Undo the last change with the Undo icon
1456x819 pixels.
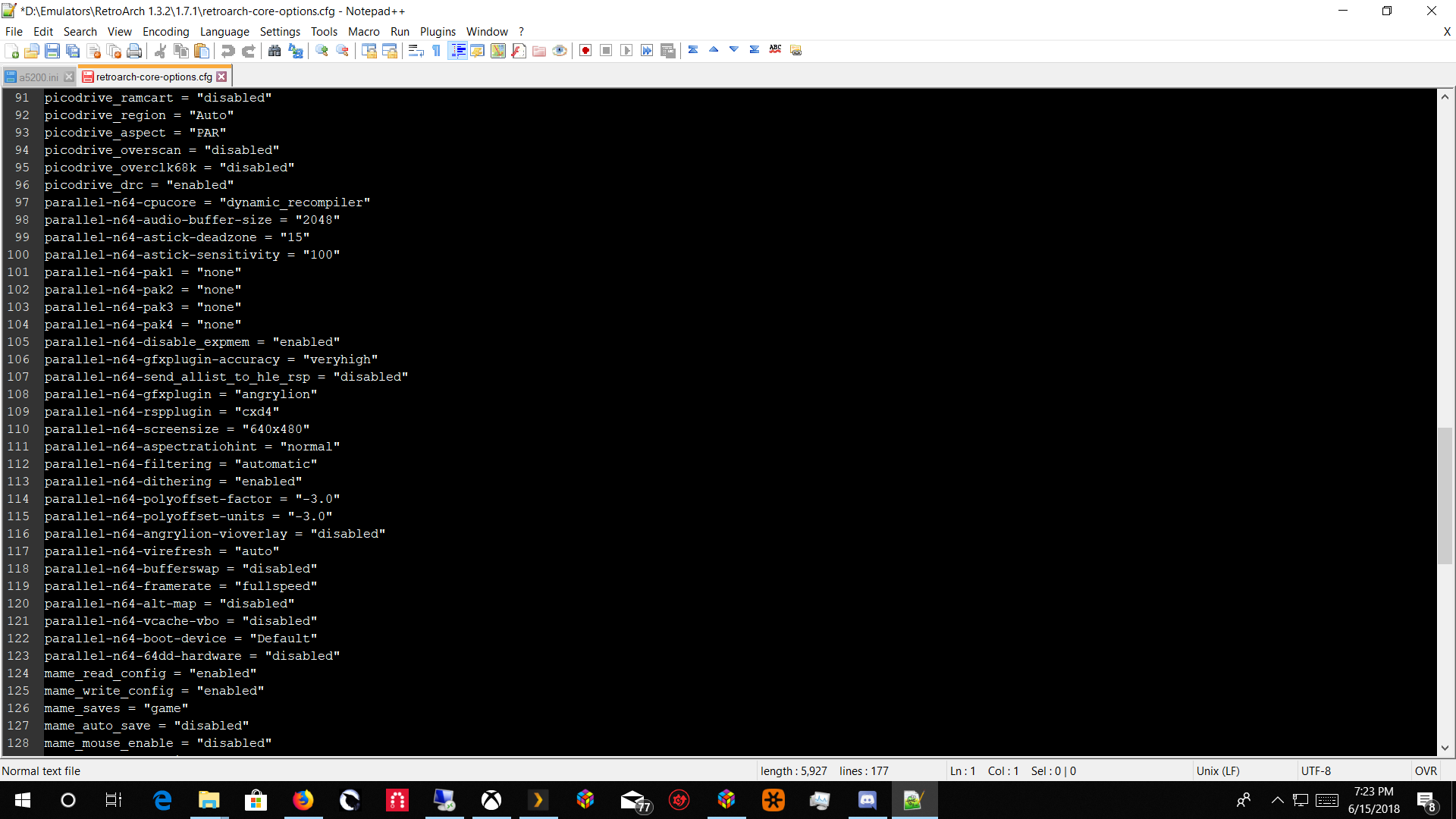(227, 51)
